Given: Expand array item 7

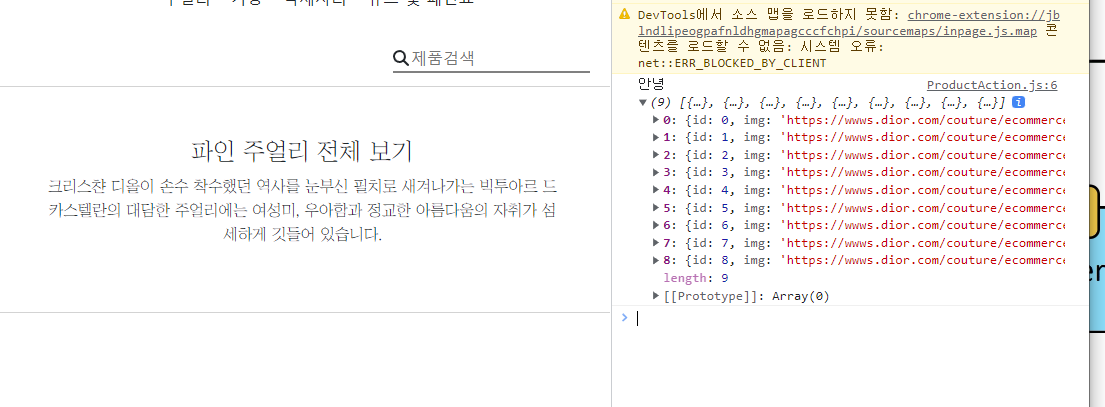Looking at the screenshot, I should click(657, 243).
